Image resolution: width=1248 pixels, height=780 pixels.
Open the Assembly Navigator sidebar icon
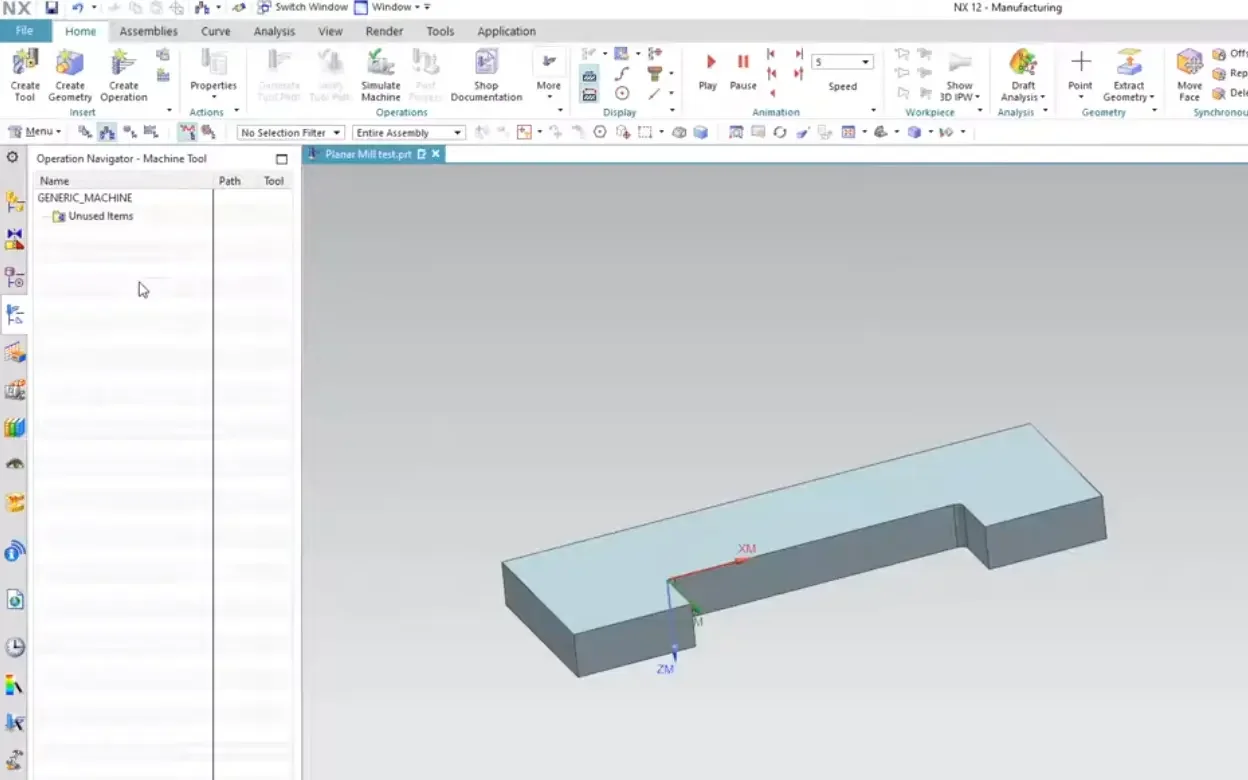14,203
